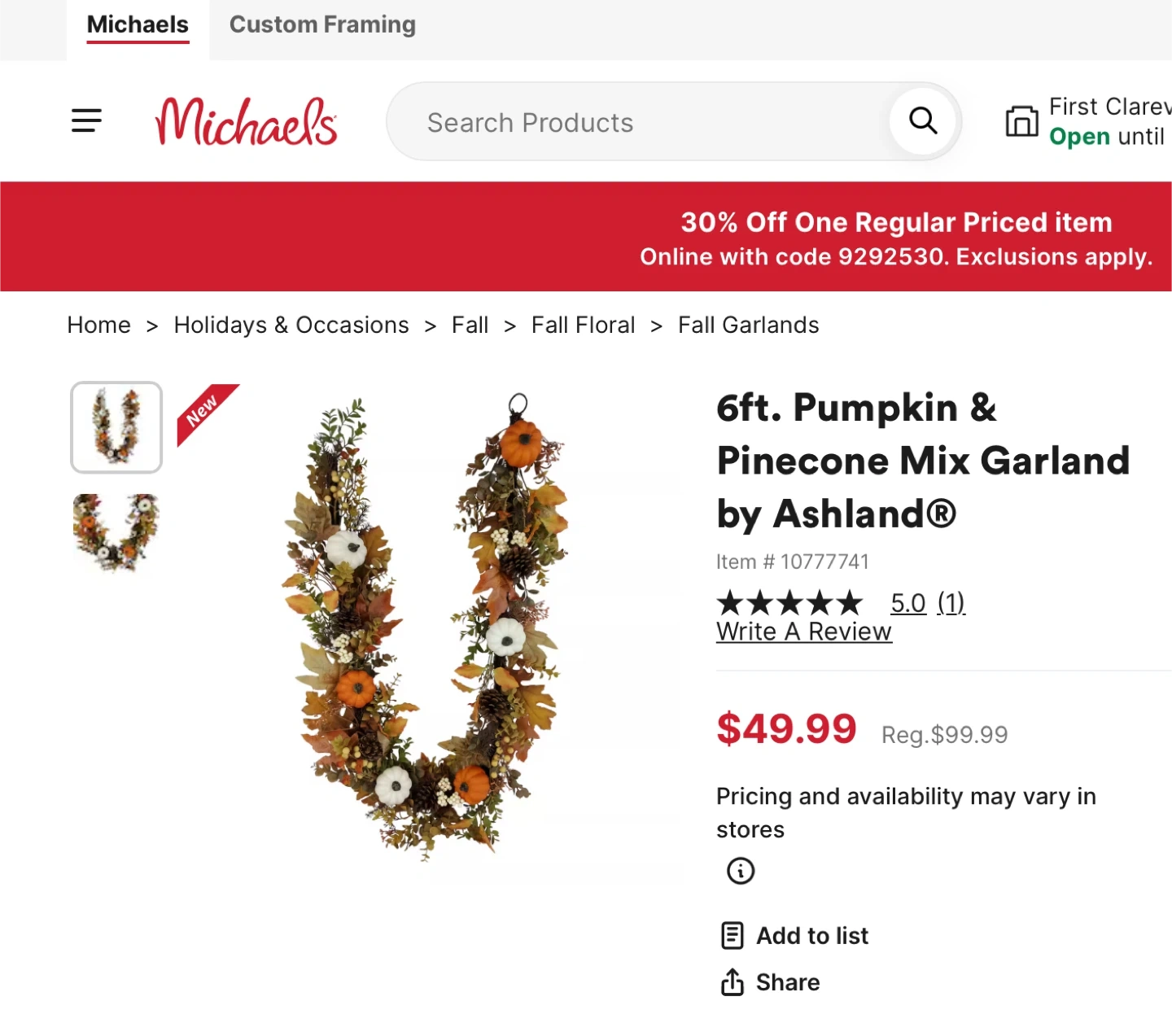Open the Fall Floral breadcrumb
Screen dimensions: 1172x1036
coord(583,326)
